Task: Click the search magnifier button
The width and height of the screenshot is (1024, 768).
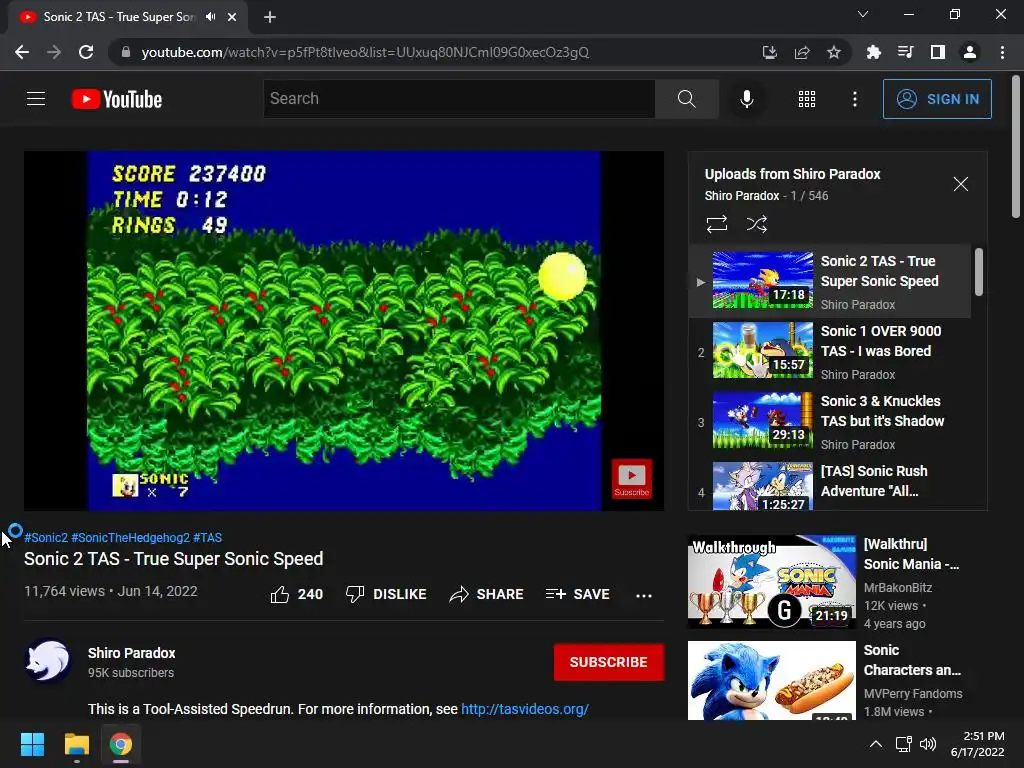Action: point(686,99)
